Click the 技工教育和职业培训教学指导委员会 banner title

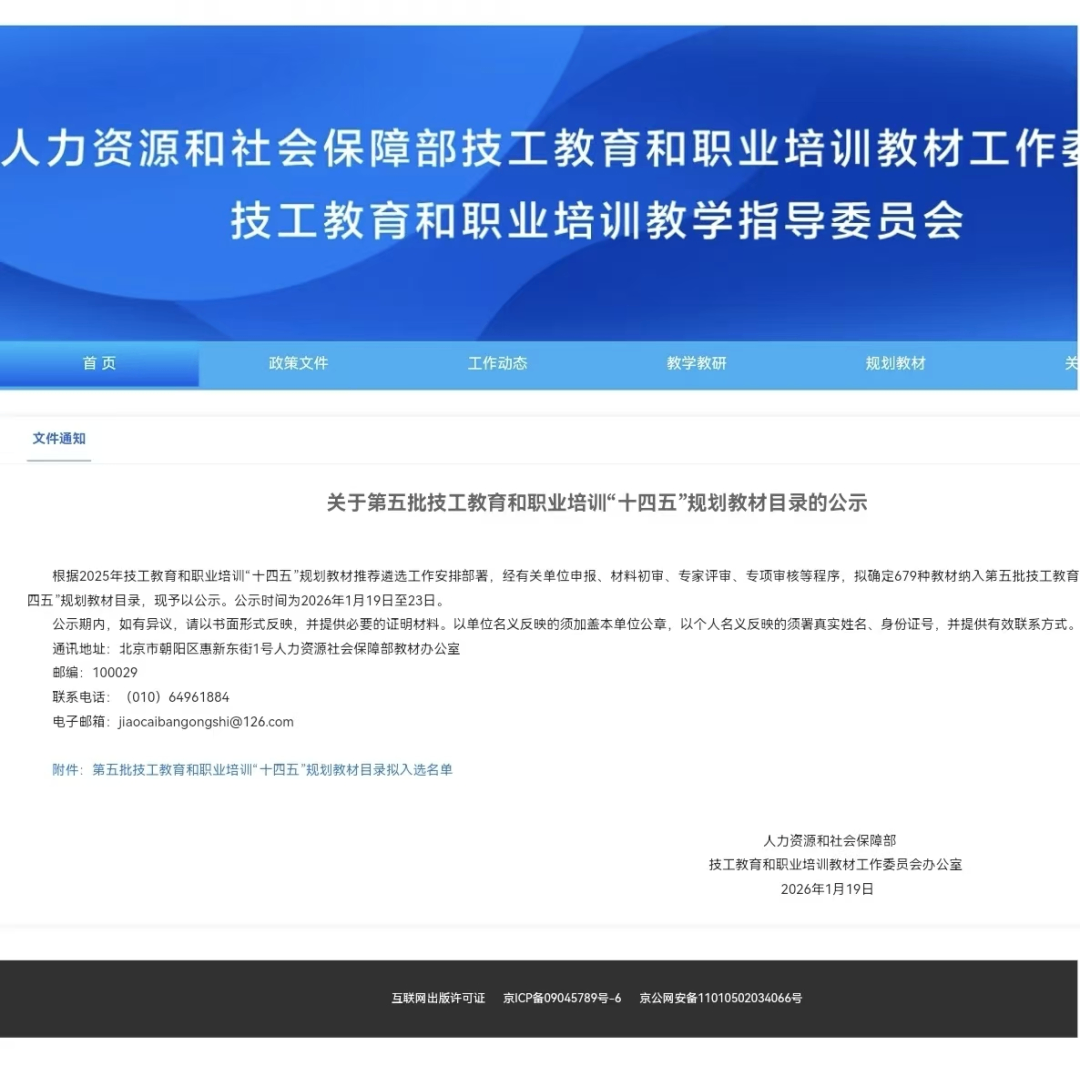click(x=597, y=221)
